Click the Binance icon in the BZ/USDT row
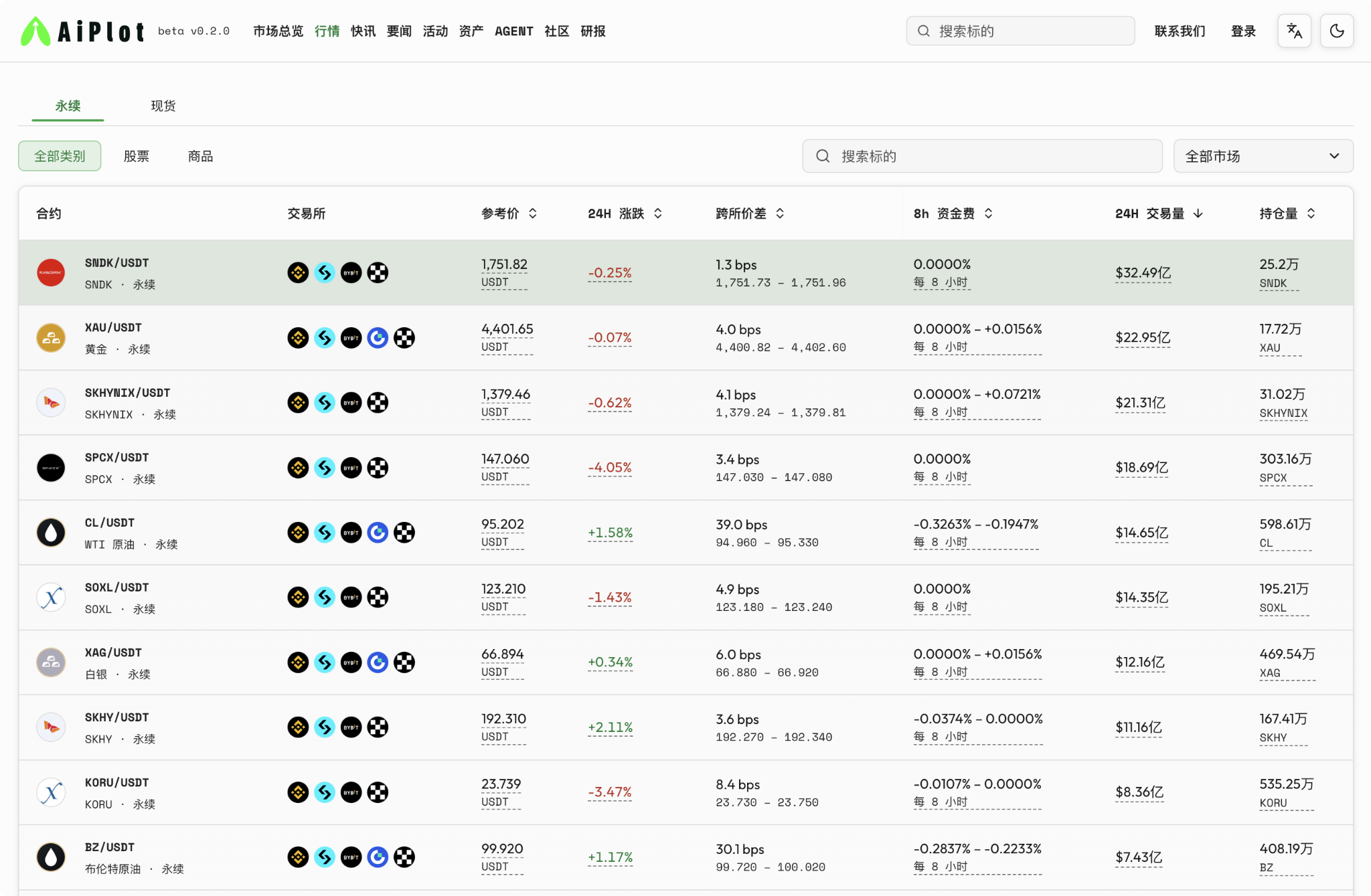The height and width of the screenshot is (896, 1371). click(298, 857)
